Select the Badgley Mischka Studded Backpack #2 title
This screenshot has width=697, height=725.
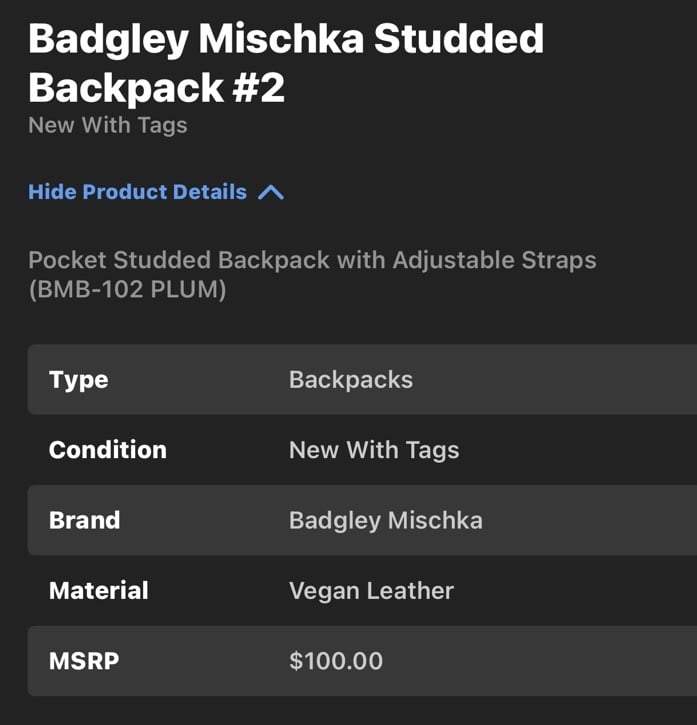(286, 63)
